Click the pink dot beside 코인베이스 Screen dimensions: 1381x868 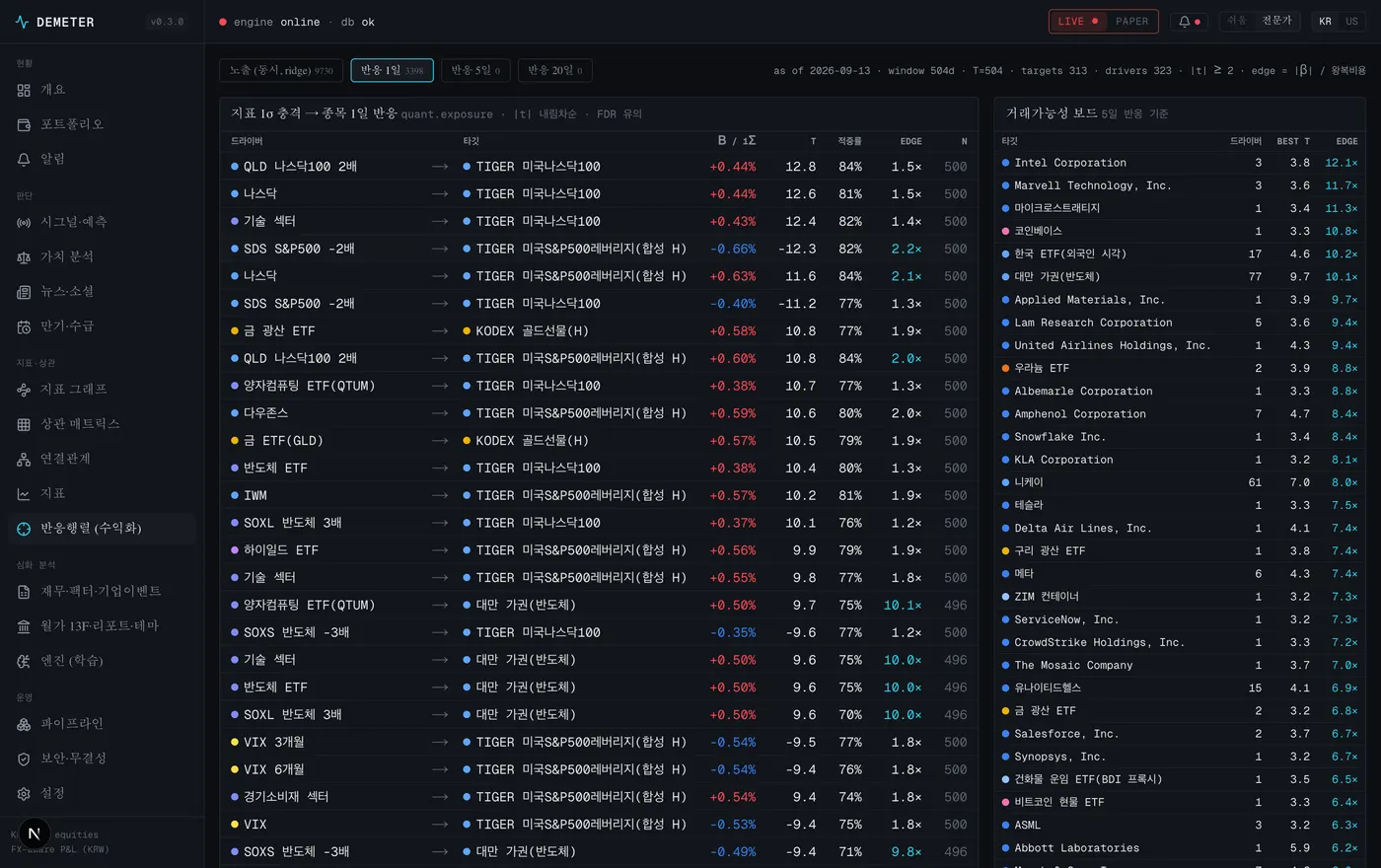(x=1006, y=231)
